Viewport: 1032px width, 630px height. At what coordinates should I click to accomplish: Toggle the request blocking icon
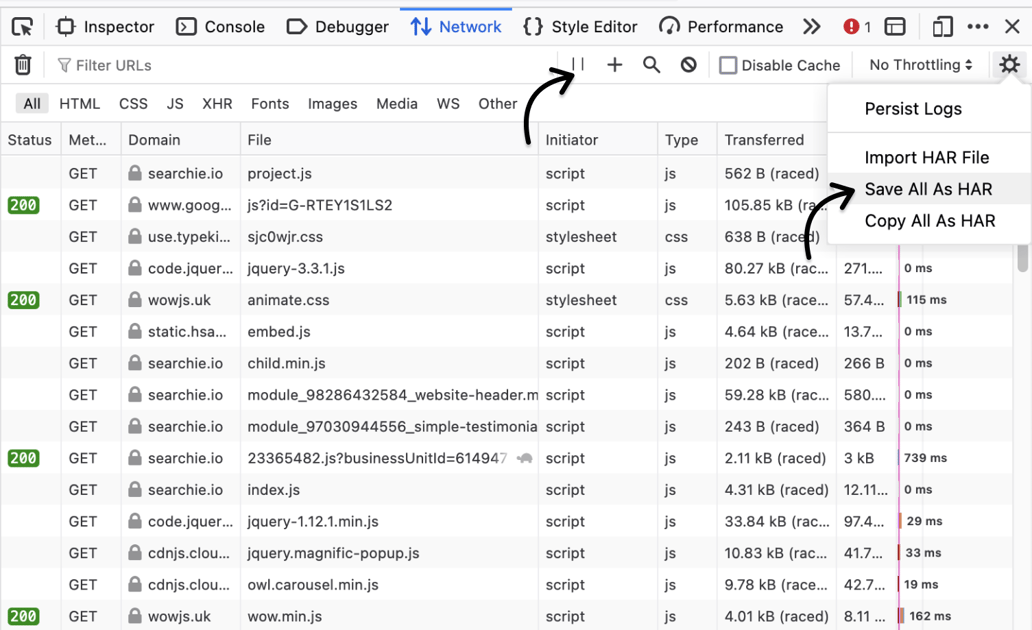point(688,65)
